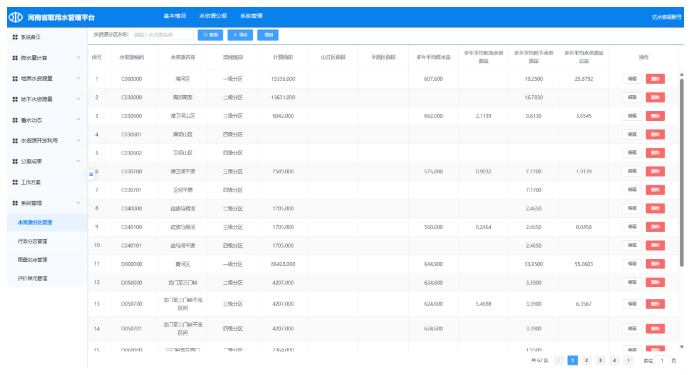Image resolution: width=693 pixels, height=375 pixels.
Task: Select 行政分区管理 in the sidebar submenu
Action: coord(32,241)
